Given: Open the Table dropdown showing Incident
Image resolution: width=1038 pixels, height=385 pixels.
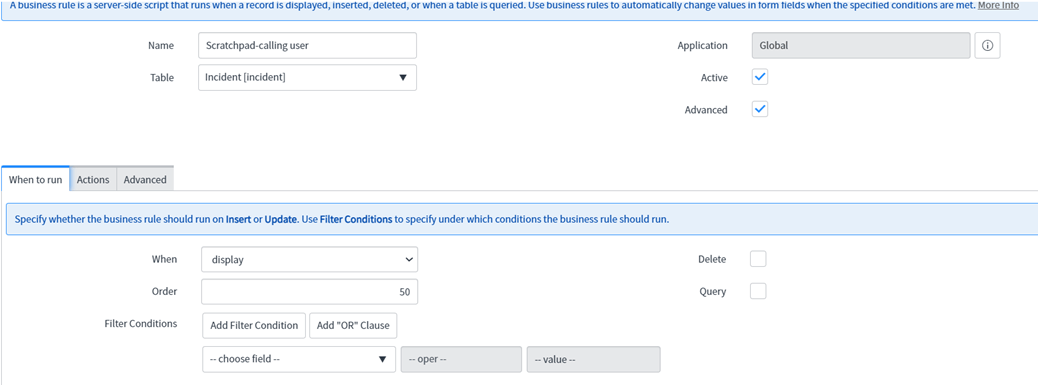Looking at the screenshot, I should pyautogui.click(x=307, y=77).
